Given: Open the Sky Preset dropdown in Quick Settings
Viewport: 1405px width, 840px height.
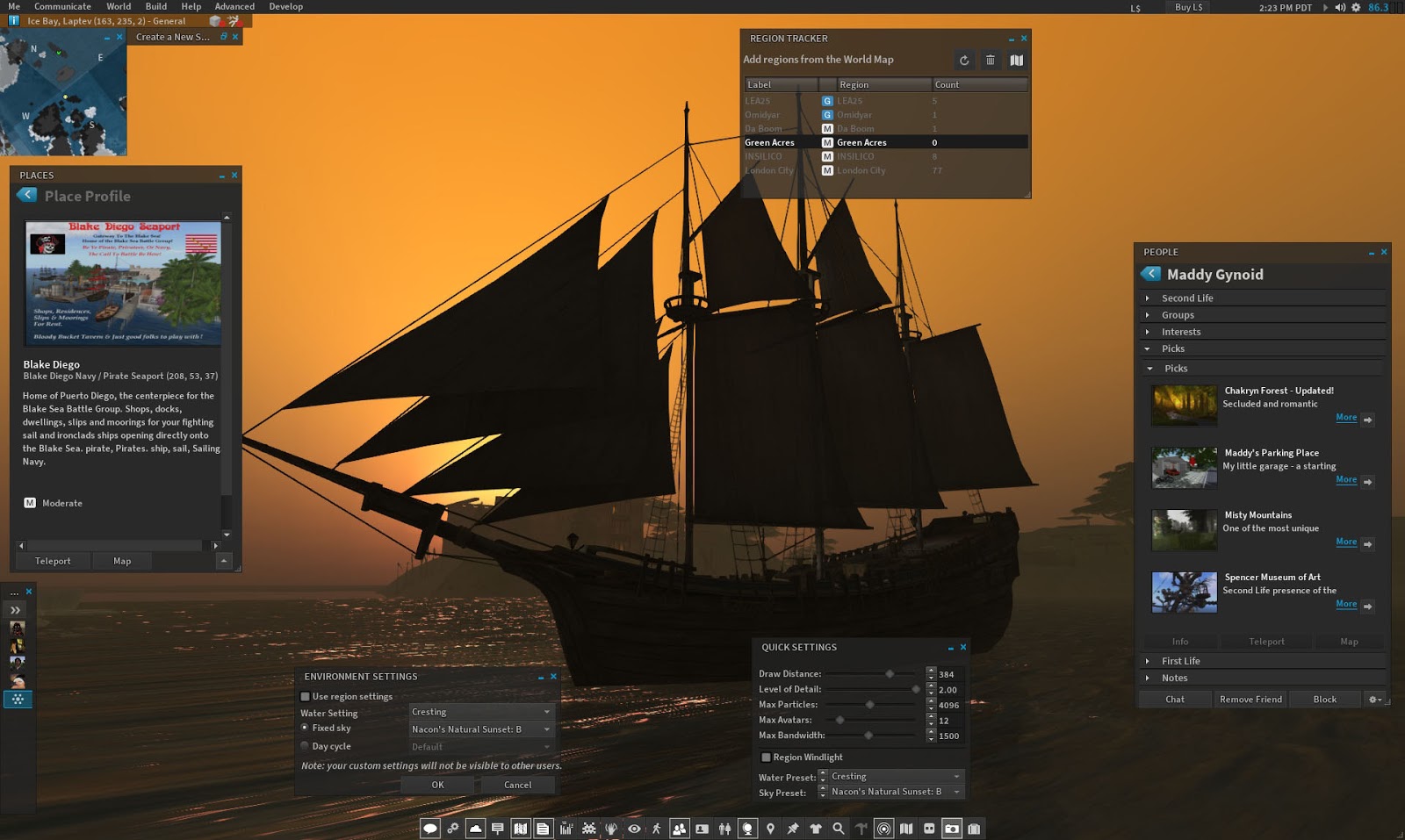Looking at the screenshot, I should click(890, 792).
